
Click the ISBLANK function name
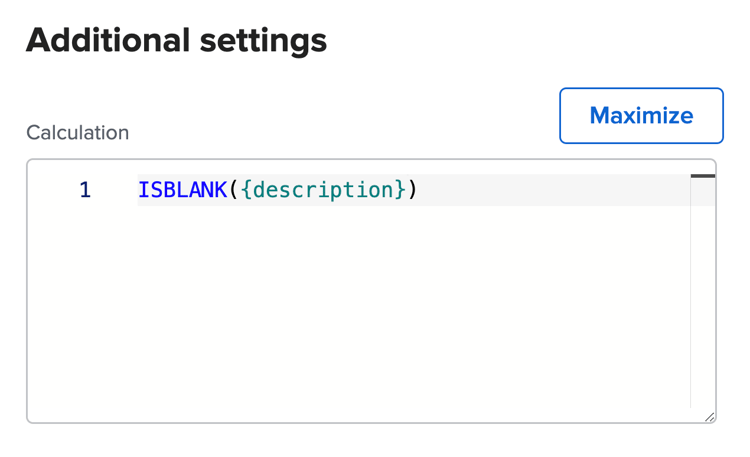pyautogui.click(x=182, y=190)
